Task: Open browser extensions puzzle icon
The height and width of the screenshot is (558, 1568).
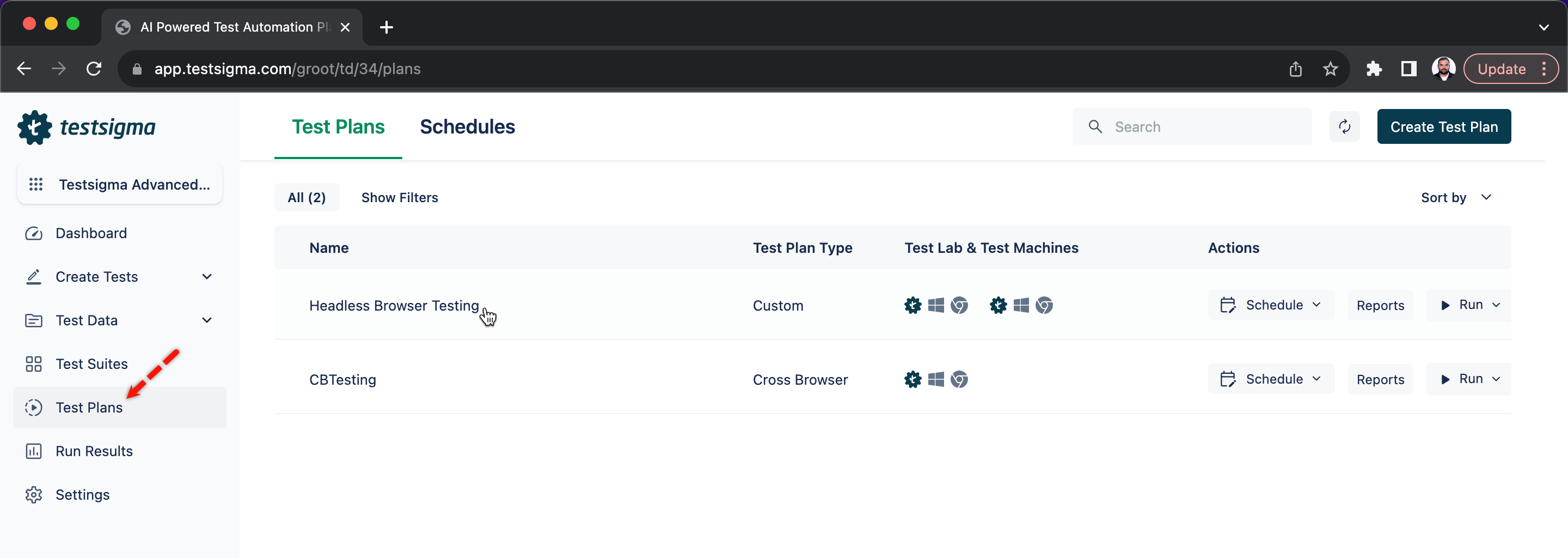Action: pyautogui.click(x=1373, y=69)
